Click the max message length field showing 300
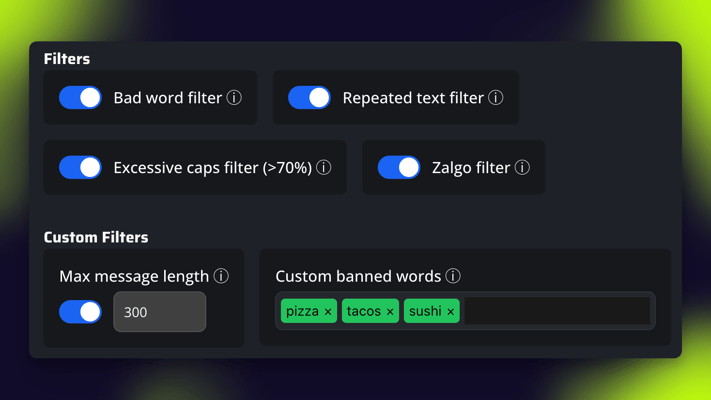Image resolution: width=711 pixels, height=400 pixels. tap(160, 312)
